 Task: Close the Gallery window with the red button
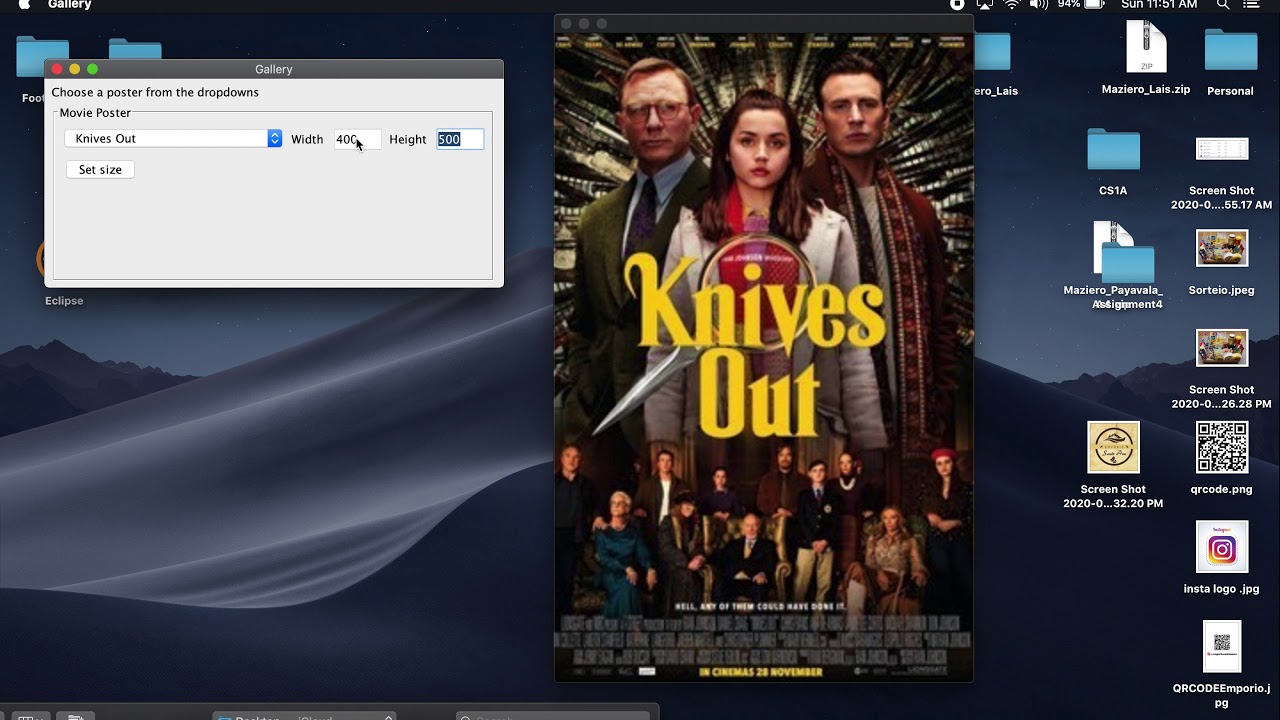[57, 69]
